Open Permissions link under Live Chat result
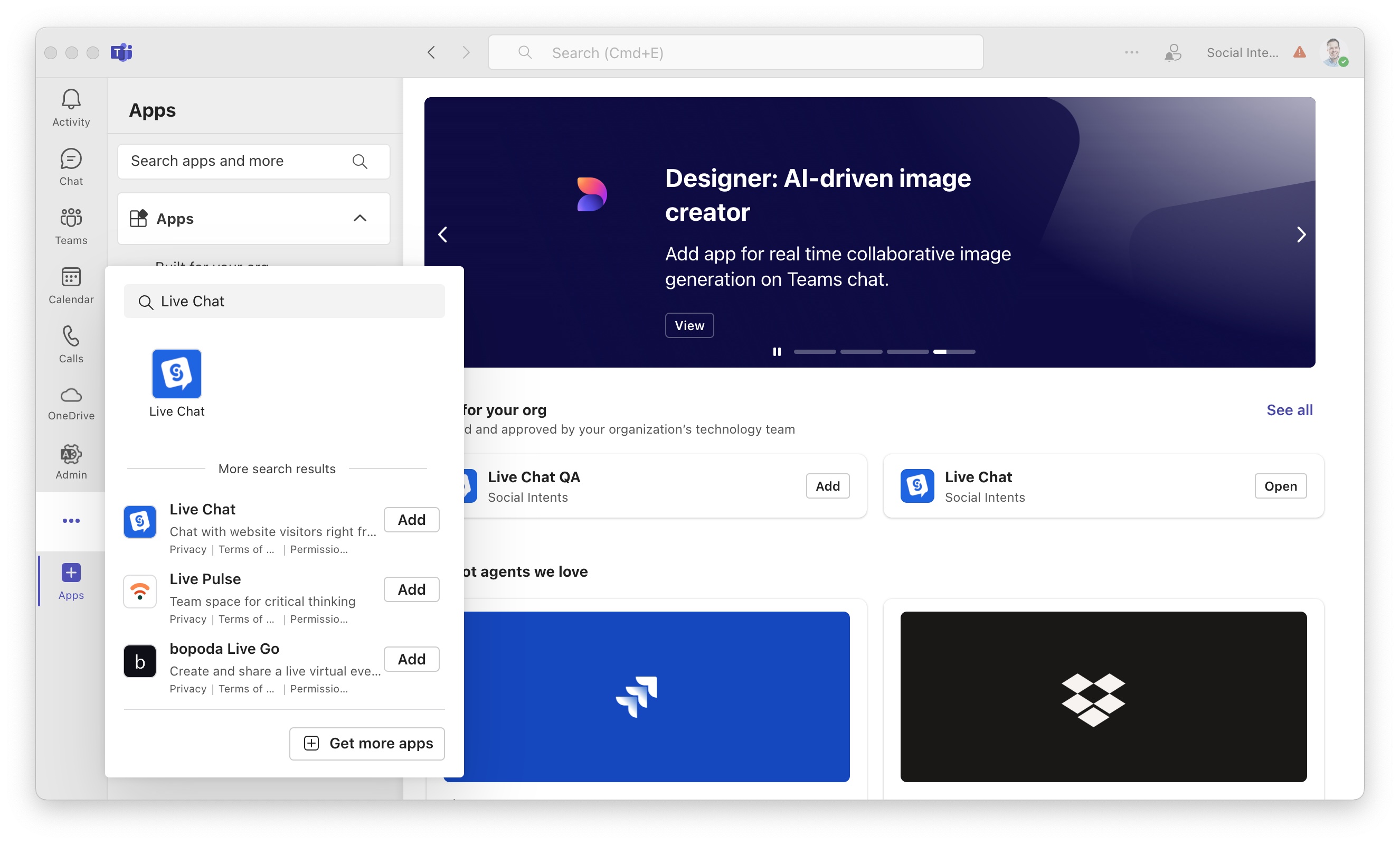Viewport: 1400px width, 844px height. click(319, 549)
